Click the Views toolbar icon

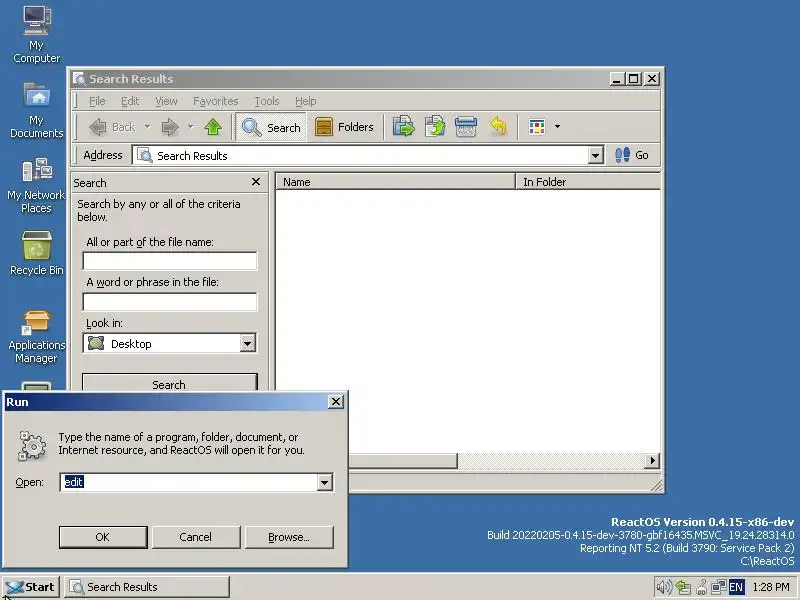[x=537, y=127]
